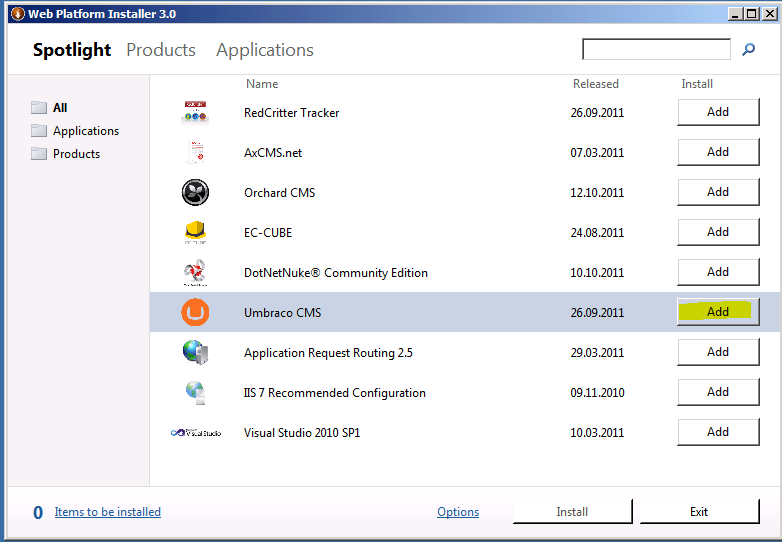Maximize the Web Platform Installer window
Image resolution: width=782 pixels, height=542 pixels.
752,13
